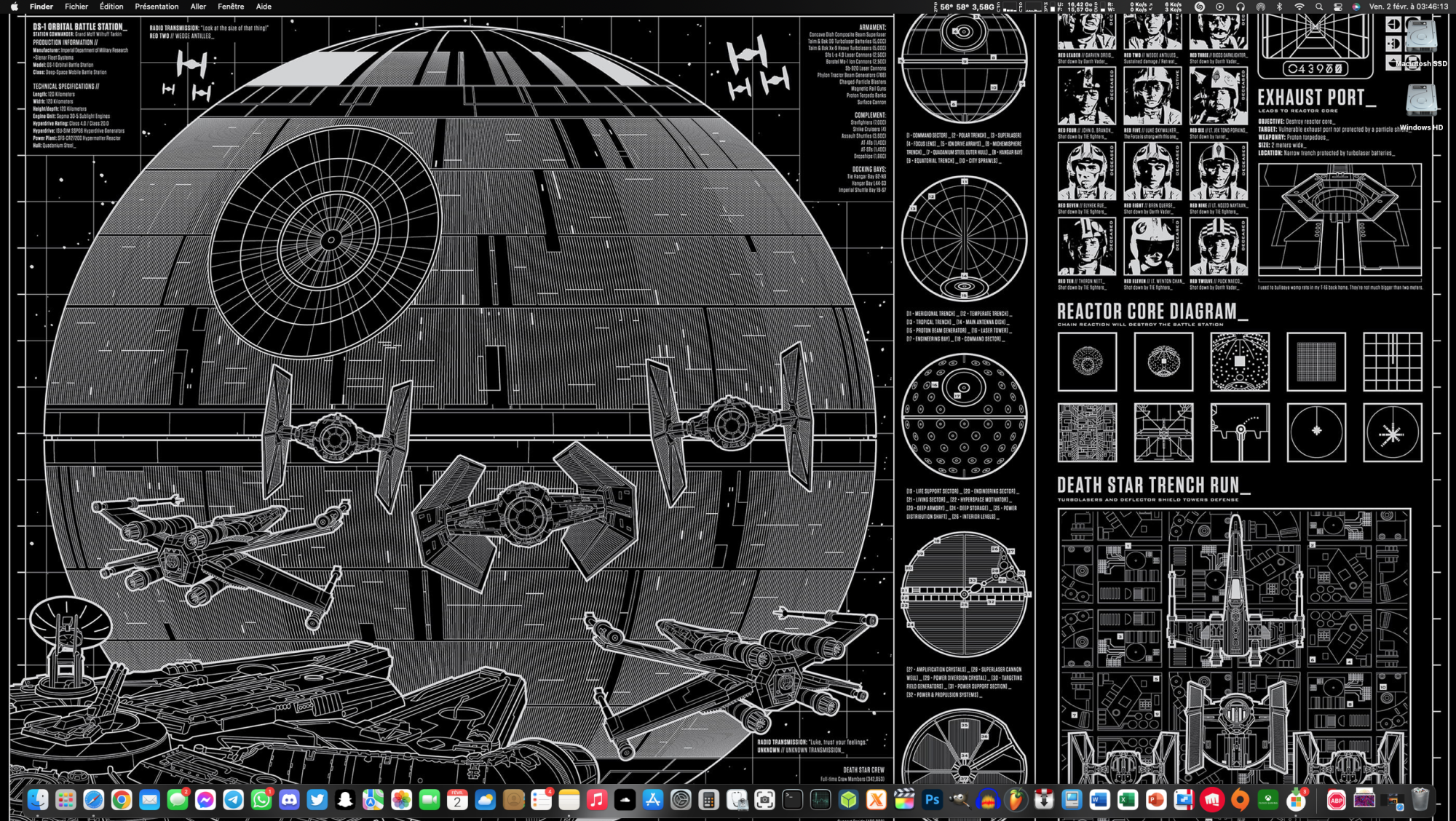This screenshot has height=821, width=1456.
Task: Open Control Center in the menu bar
Action: click(1338, 7)
